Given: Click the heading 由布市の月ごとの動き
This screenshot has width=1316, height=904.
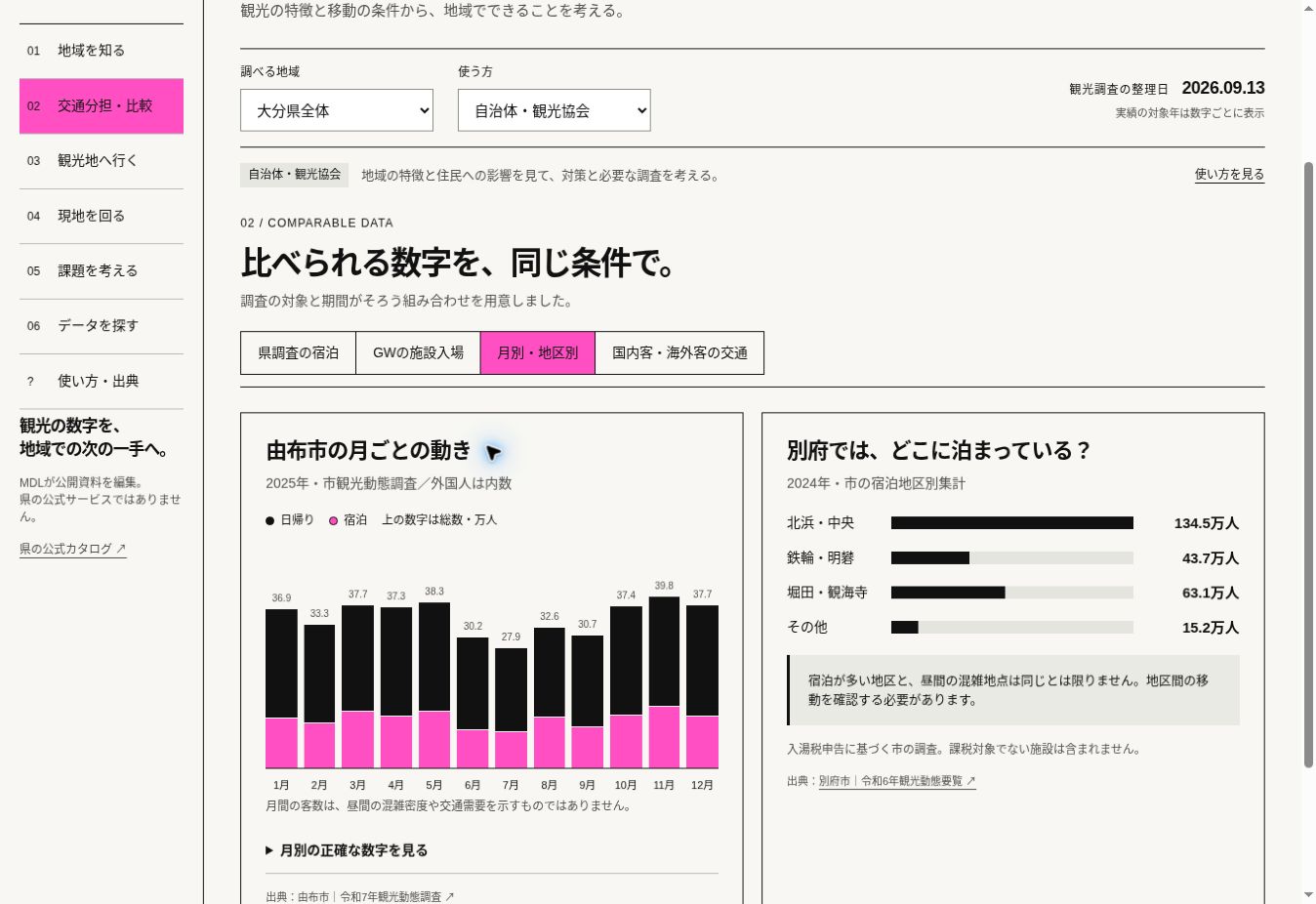Looking at the screenshot, I should pyautogui.click(x=368, y=450).
